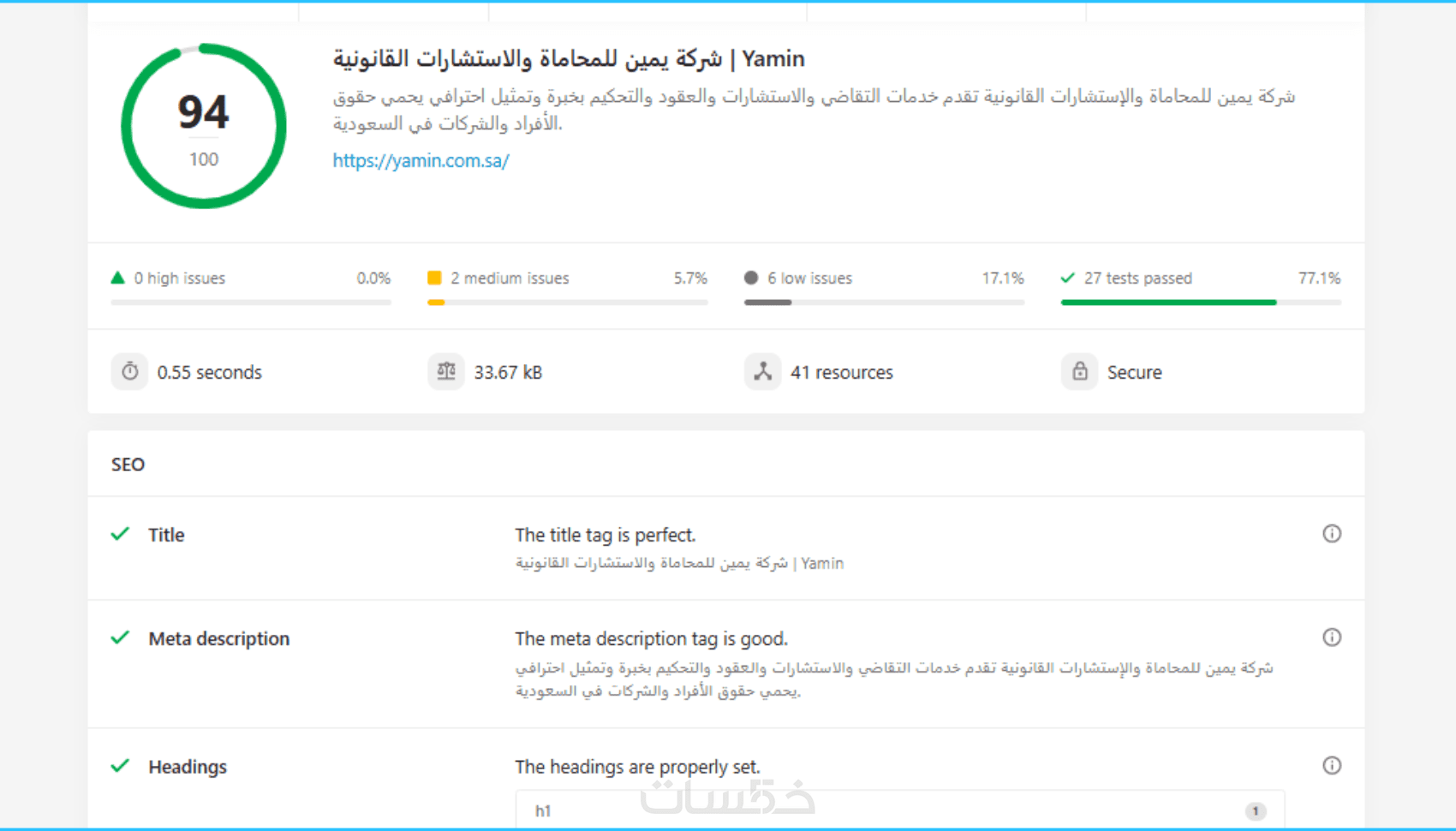Click the green check tests passed icon
The width and height of the screenshot is (1456, 831).
point(1067,278)
